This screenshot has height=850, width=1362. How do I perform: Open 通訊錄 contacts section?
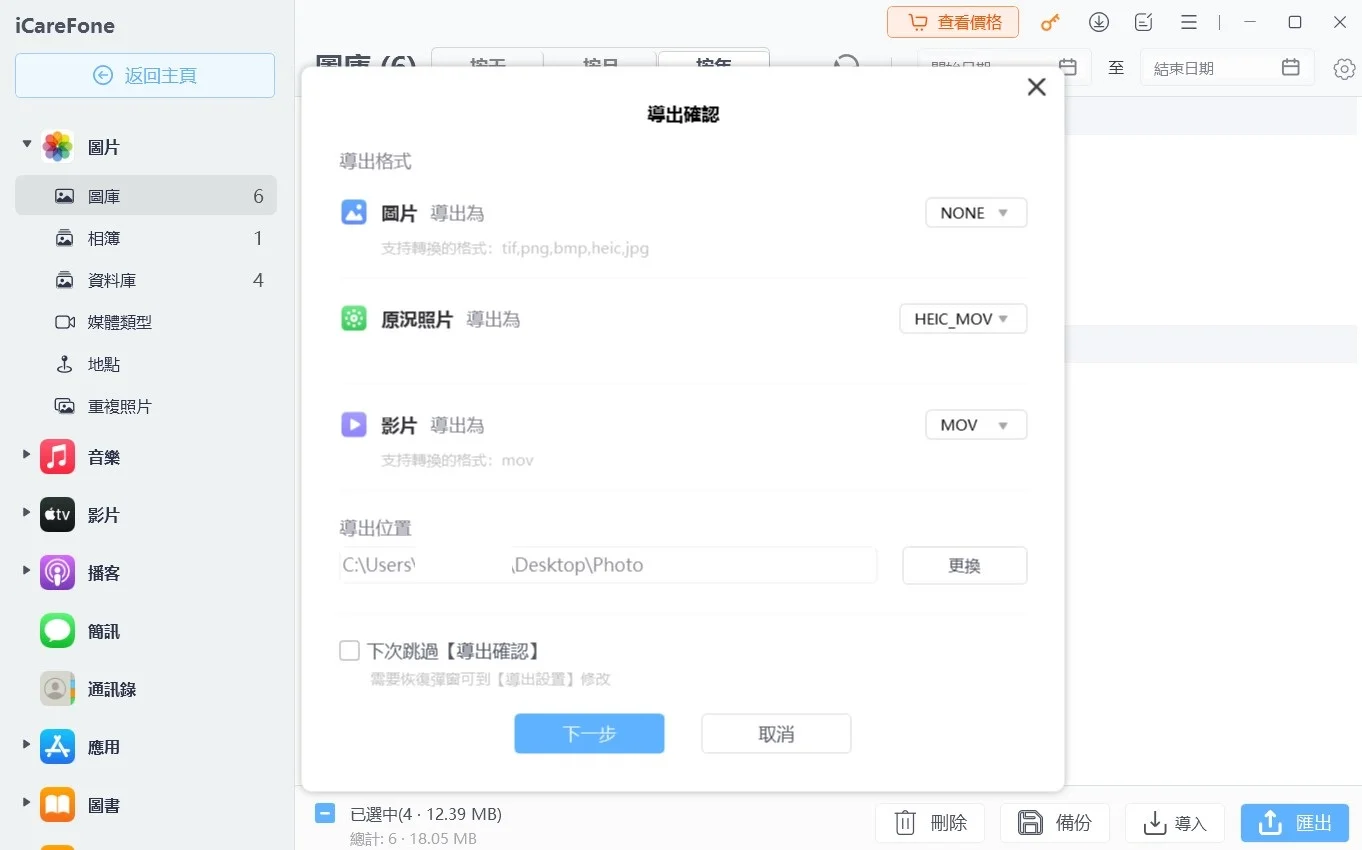[110, 688]
